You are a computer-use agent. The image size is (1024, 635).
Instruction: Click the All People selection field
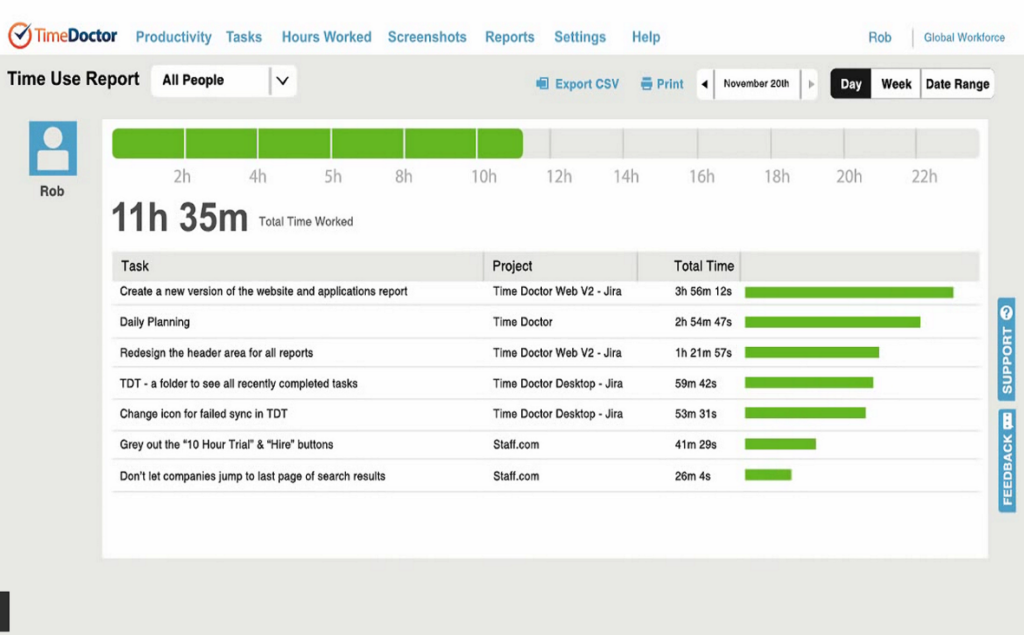click(223, 81)
